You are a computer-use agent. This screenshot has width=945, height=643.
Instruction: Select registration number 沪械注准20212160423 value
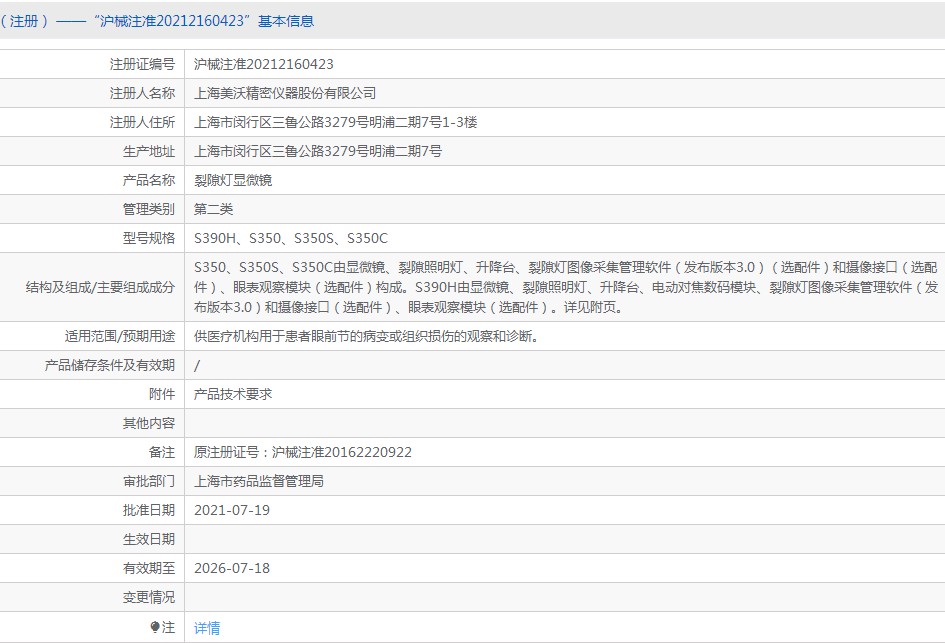click(x=263, y=64)
